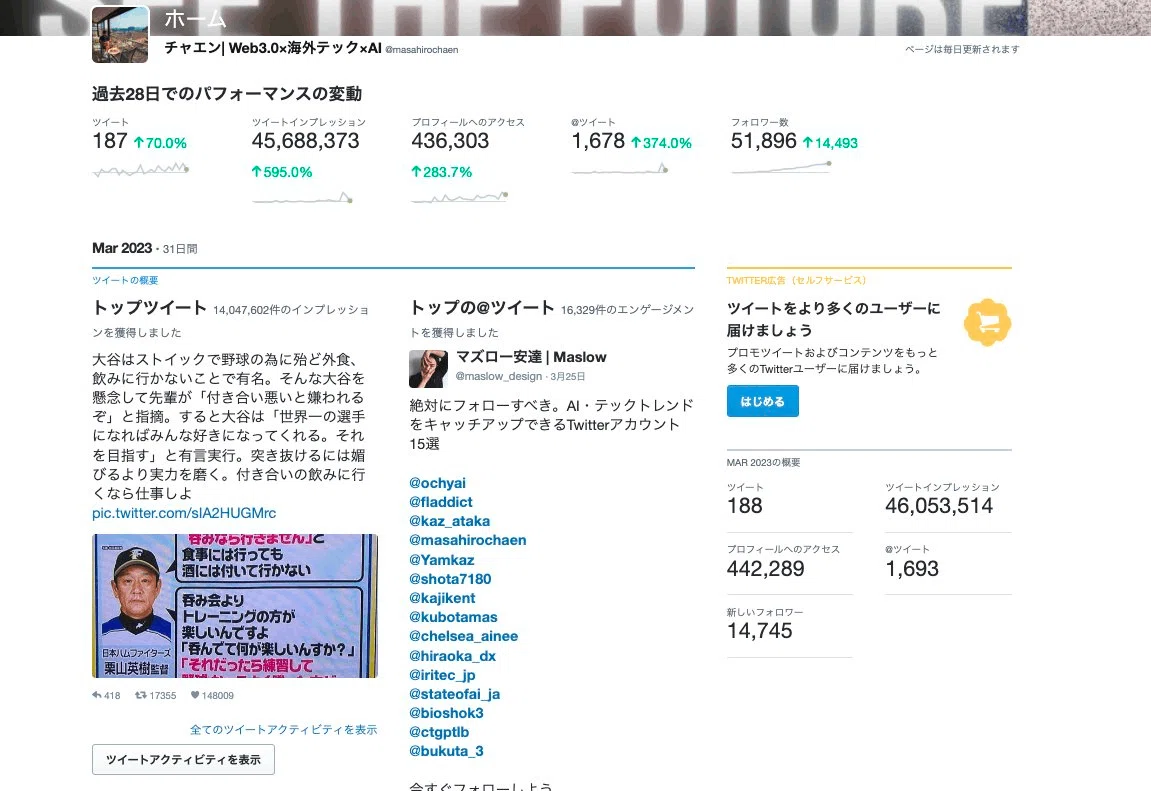Open the top tweet's TV screenshot image

235,606
